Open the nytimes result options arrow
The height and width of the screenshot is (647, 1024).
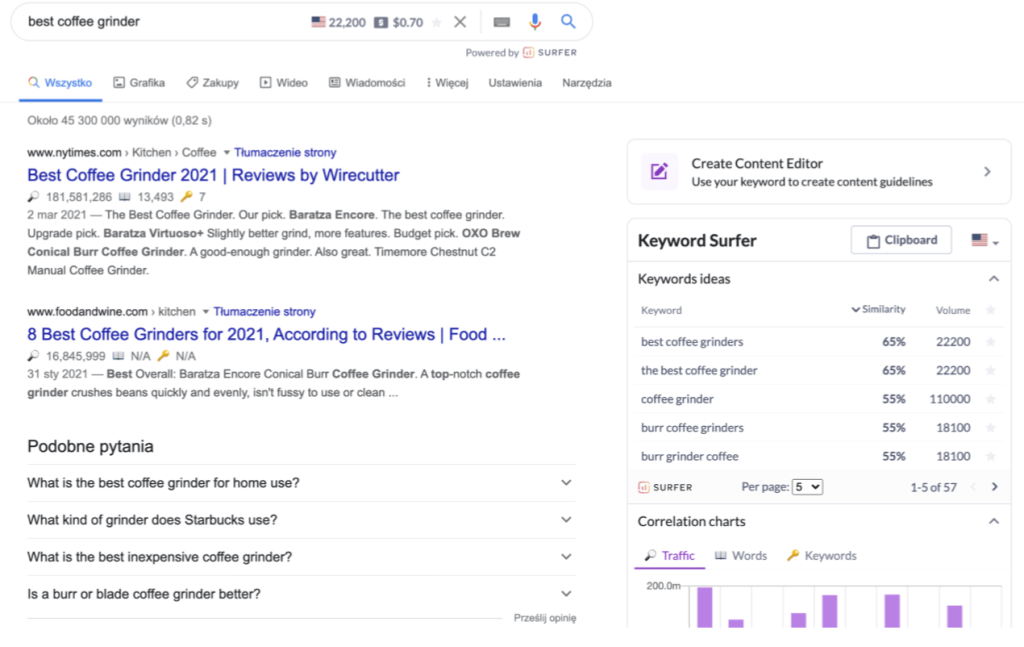(227, 153)
